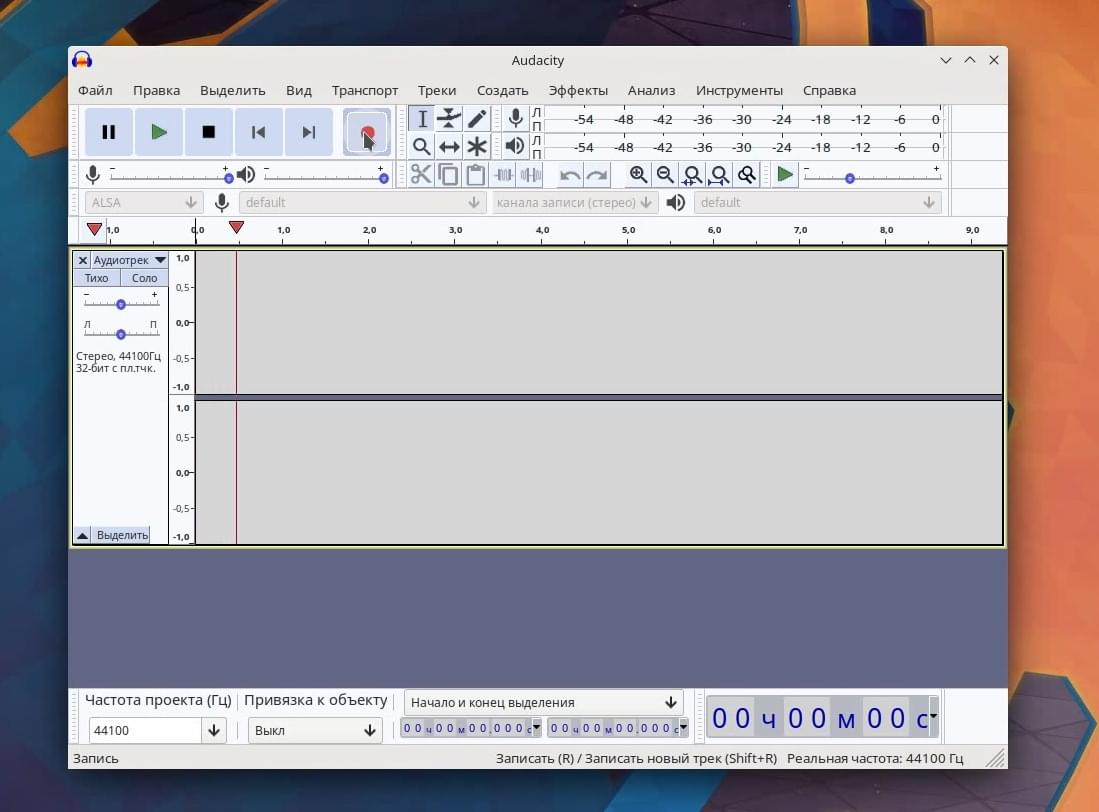Collapse the track using the up-triangle button
Screen dimensions: 1099x812
coord(82,535)
